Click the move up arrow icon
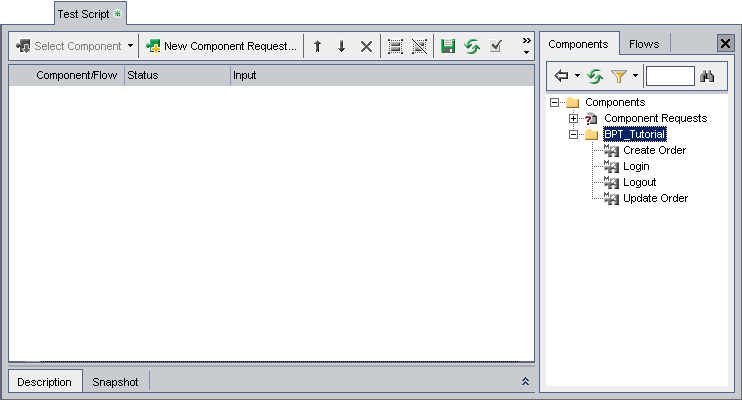 318,46
